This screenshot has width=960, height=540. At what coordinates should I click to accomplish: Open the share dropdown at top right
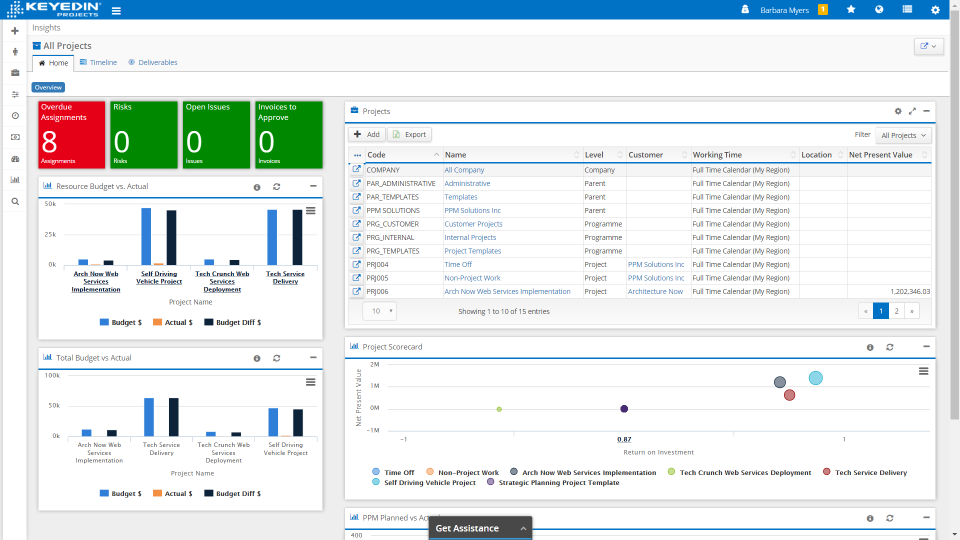[x=928, y=46]
